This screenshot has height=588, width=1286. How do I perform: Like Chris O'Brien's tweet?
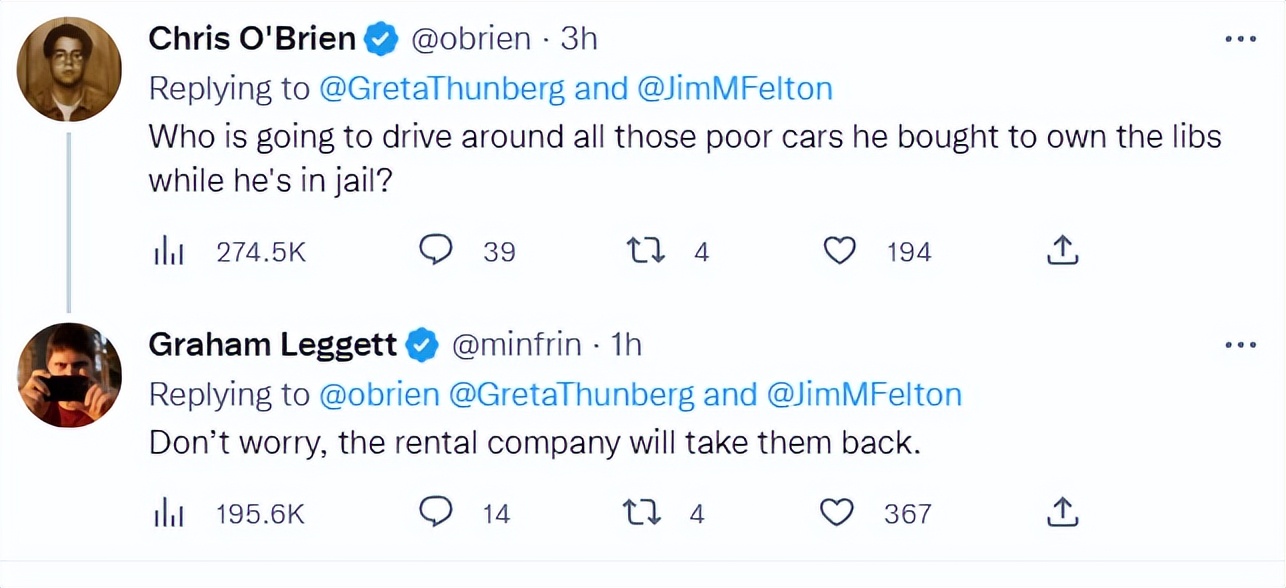[x=840, y=252]
